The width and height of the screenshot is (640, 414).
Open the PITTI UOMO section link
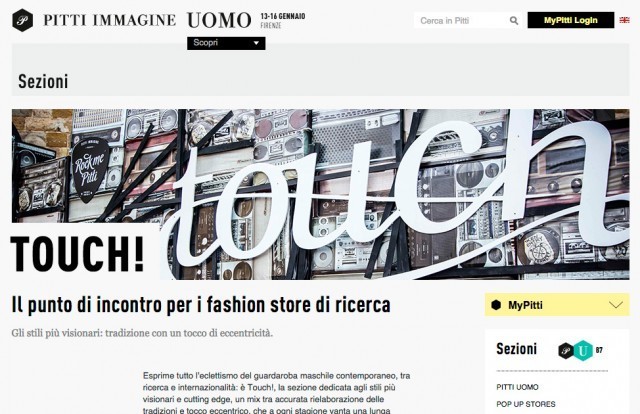tap(517, 387)
